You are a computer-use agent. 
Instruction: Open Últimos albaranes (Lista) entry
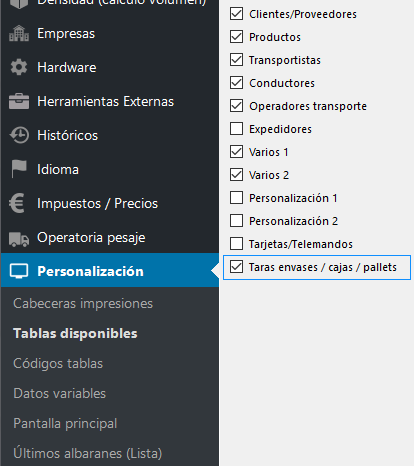tap(88, 453)
